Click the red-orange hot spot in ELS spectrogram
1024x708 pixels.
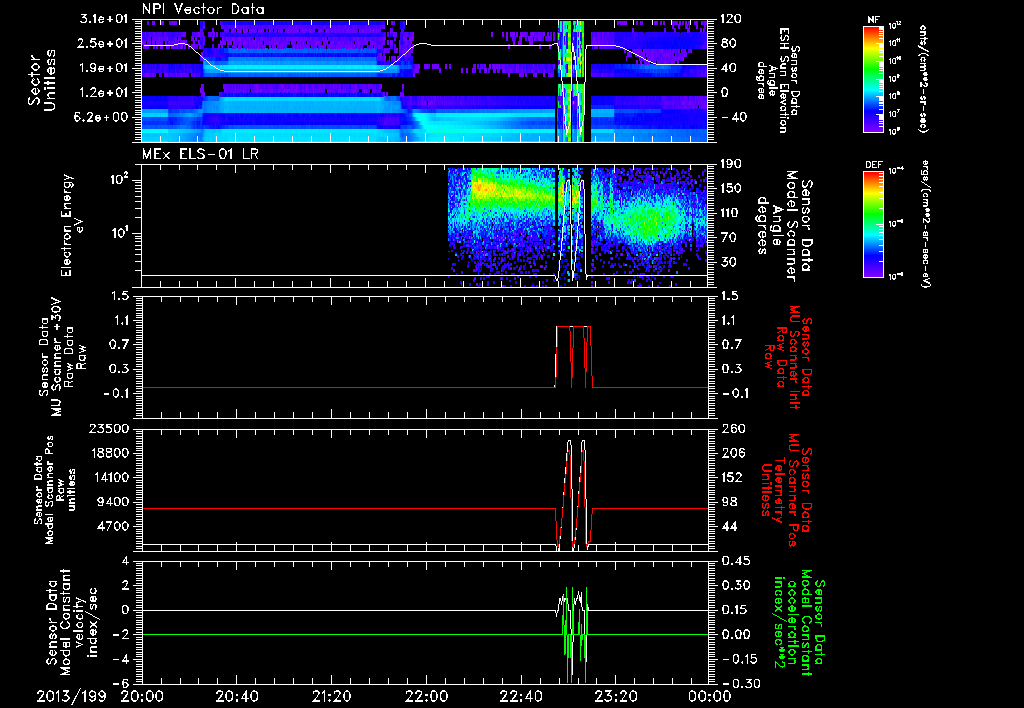(482, 188)
